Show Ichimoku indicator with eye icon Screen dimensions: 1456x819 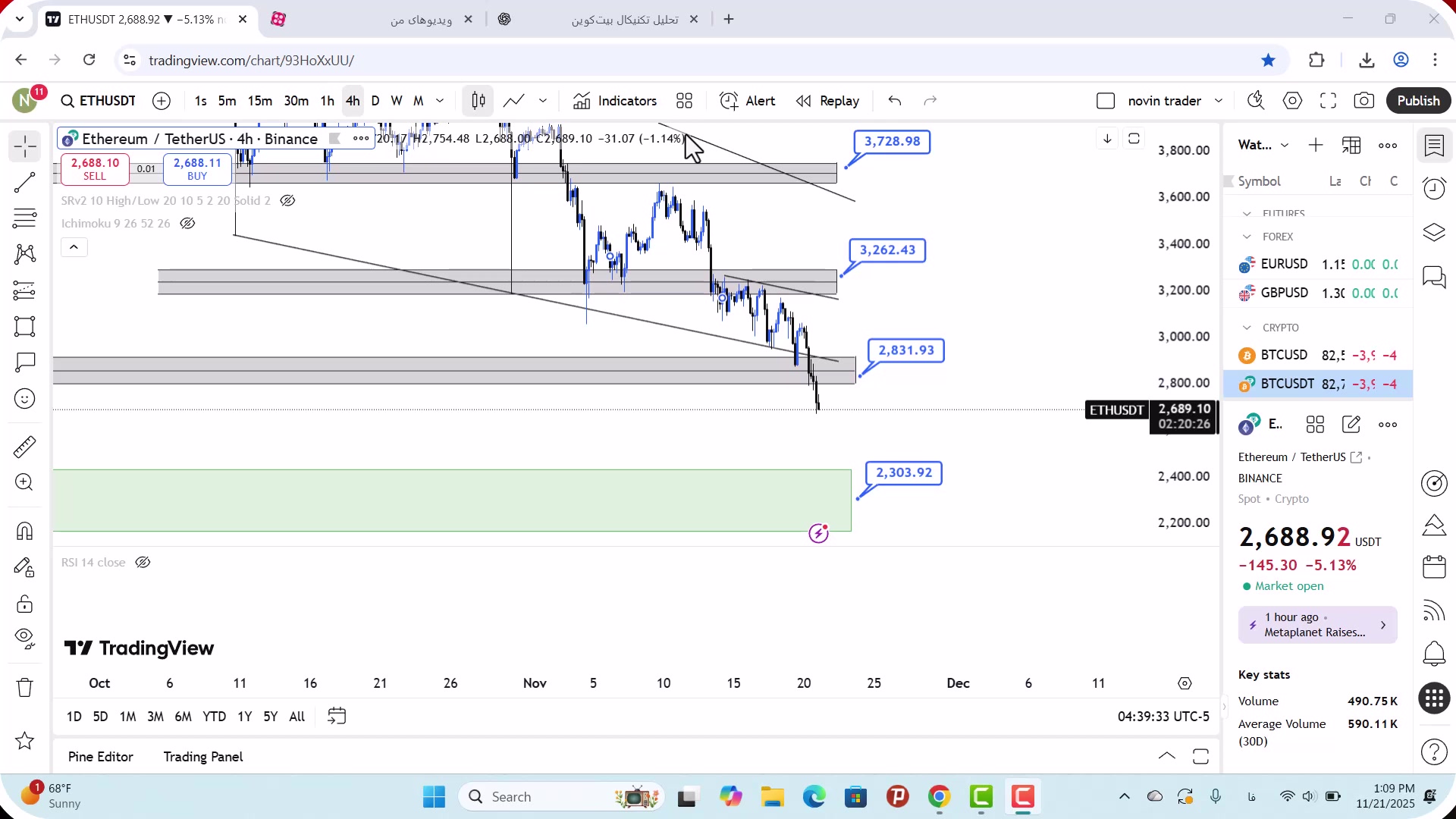tap(187, 224)
